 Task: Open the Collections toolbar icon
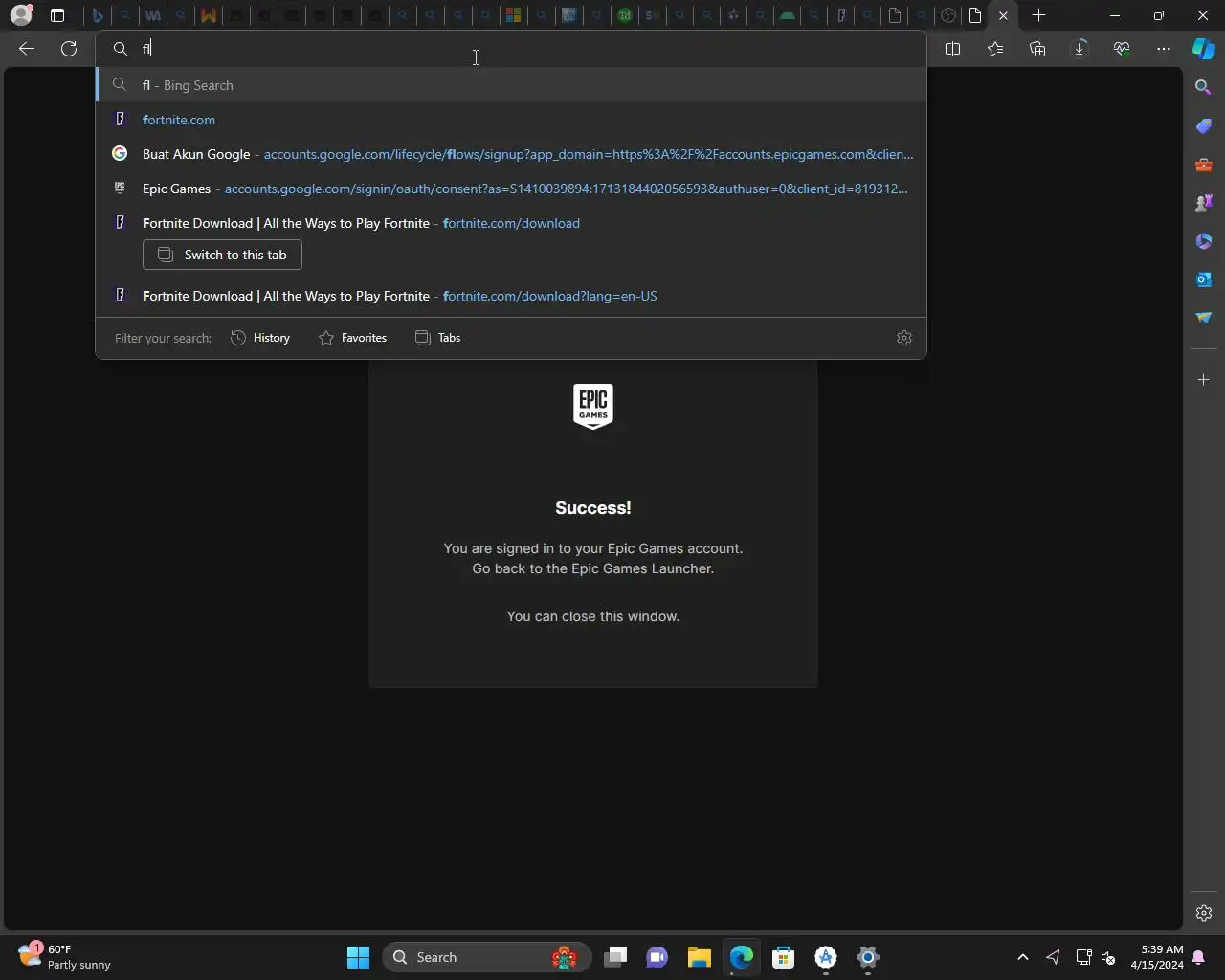point(1037,49)
